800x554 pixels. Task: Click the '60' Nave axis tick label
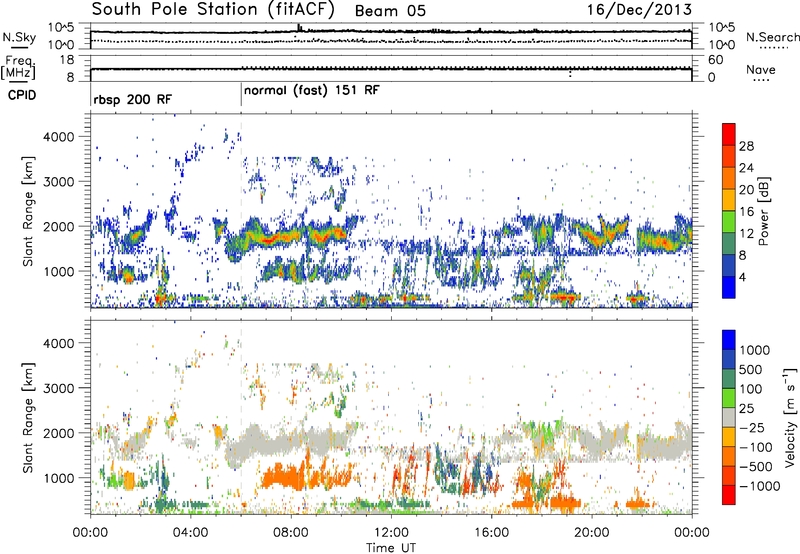715,60
